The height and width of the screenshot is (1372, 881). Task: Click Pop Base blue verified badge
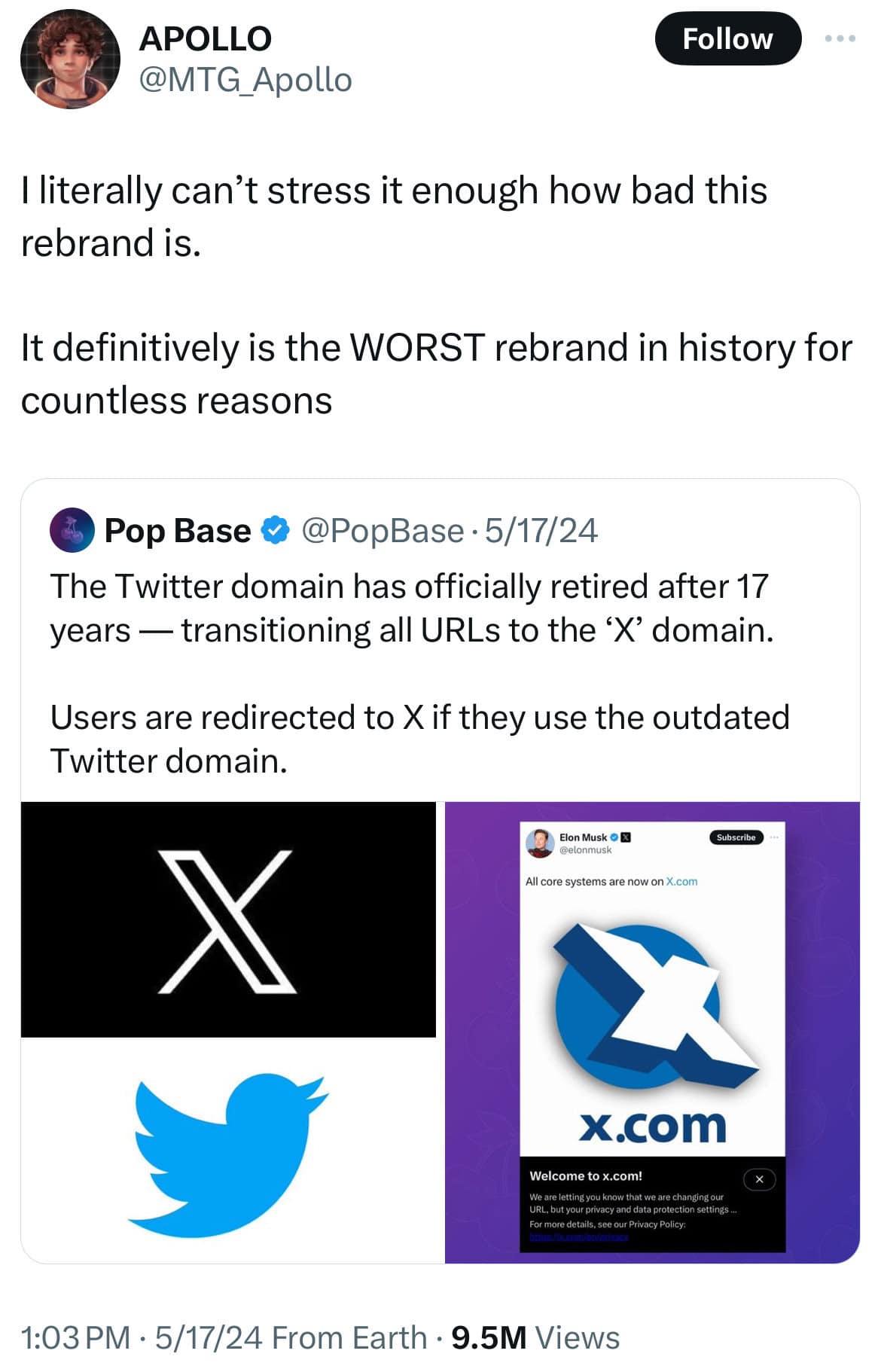click(275, 530)
